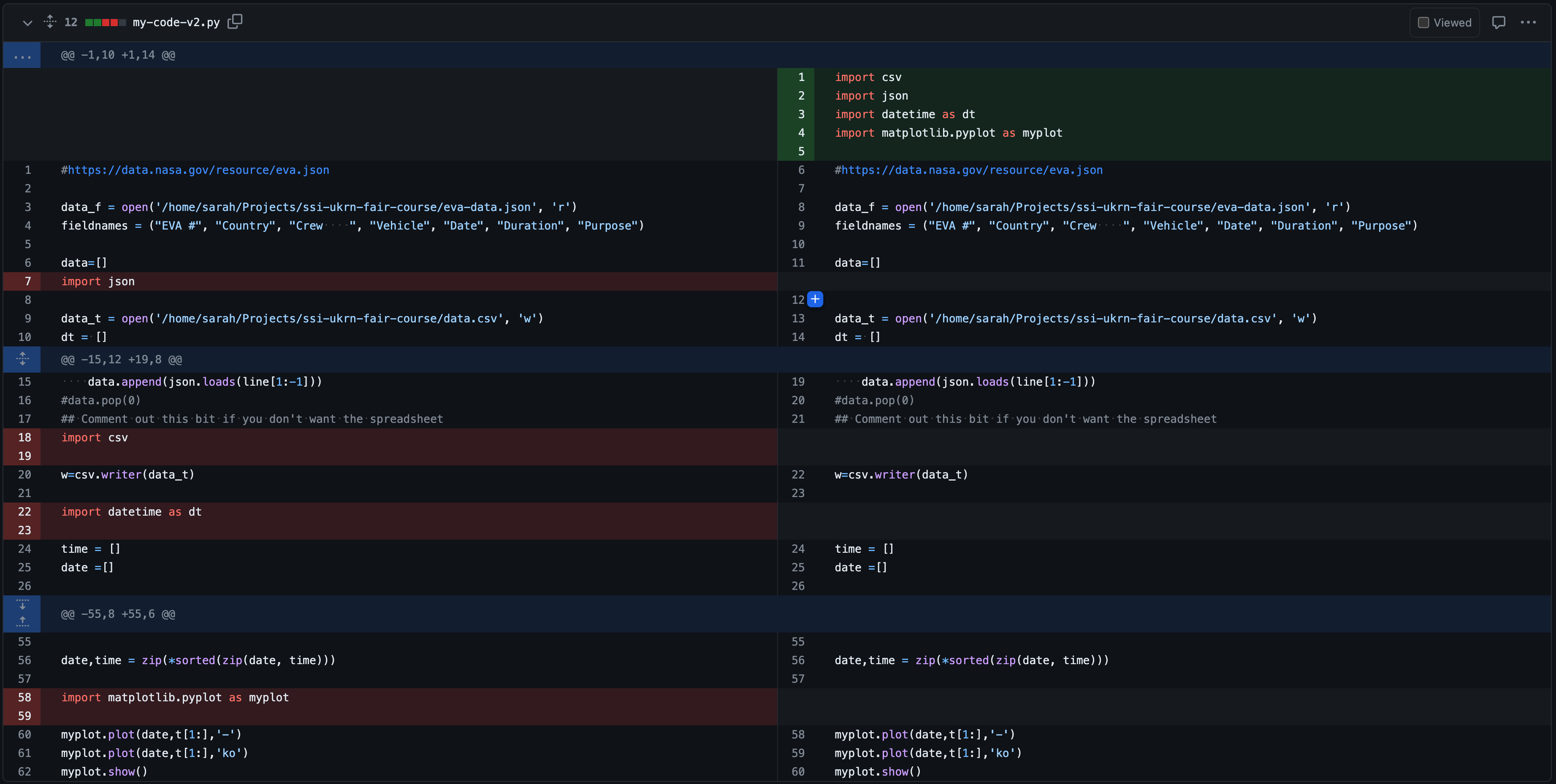The width and height of the screenshot is (1556, 784).
Task: Expand context arrows in the @@ -15,12 hunk header
Action: 22,359
